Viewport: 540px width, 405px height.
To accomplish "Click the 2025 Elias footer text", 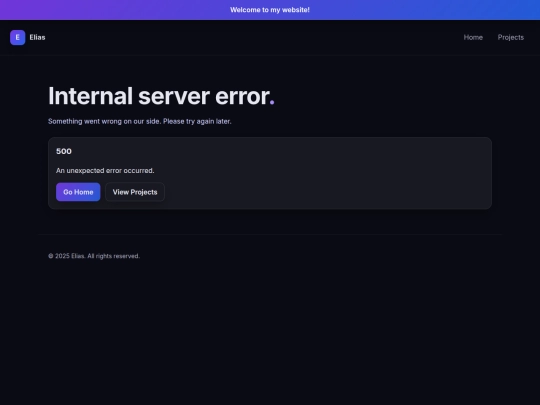I will (70, 256).
